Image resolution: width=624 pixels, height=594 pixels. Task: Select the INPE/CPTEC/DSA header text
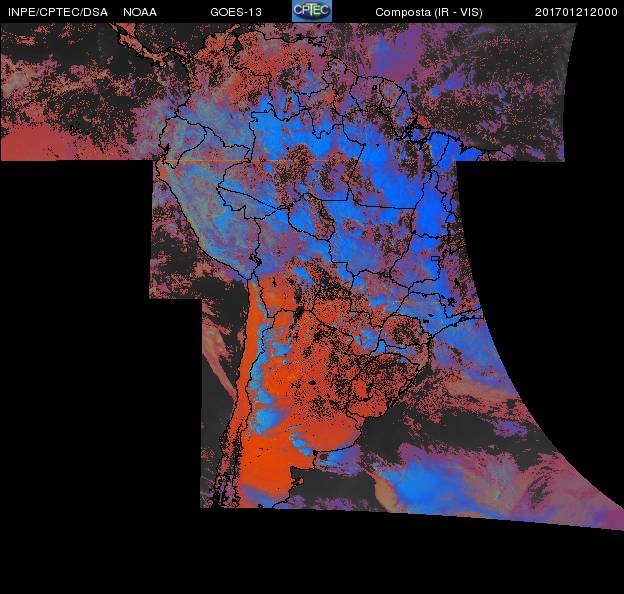58,12
